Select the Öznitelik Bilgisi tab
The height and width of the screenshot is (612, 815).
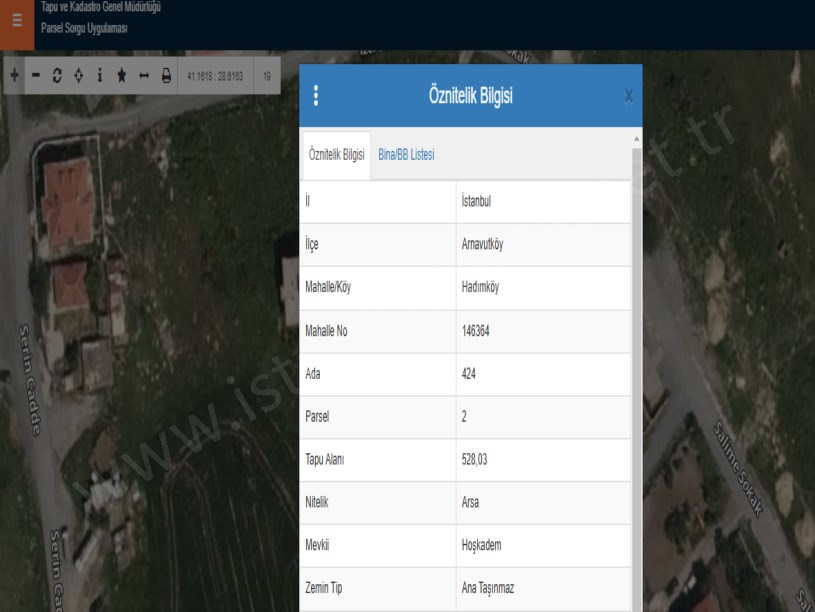tap(336, 156)
